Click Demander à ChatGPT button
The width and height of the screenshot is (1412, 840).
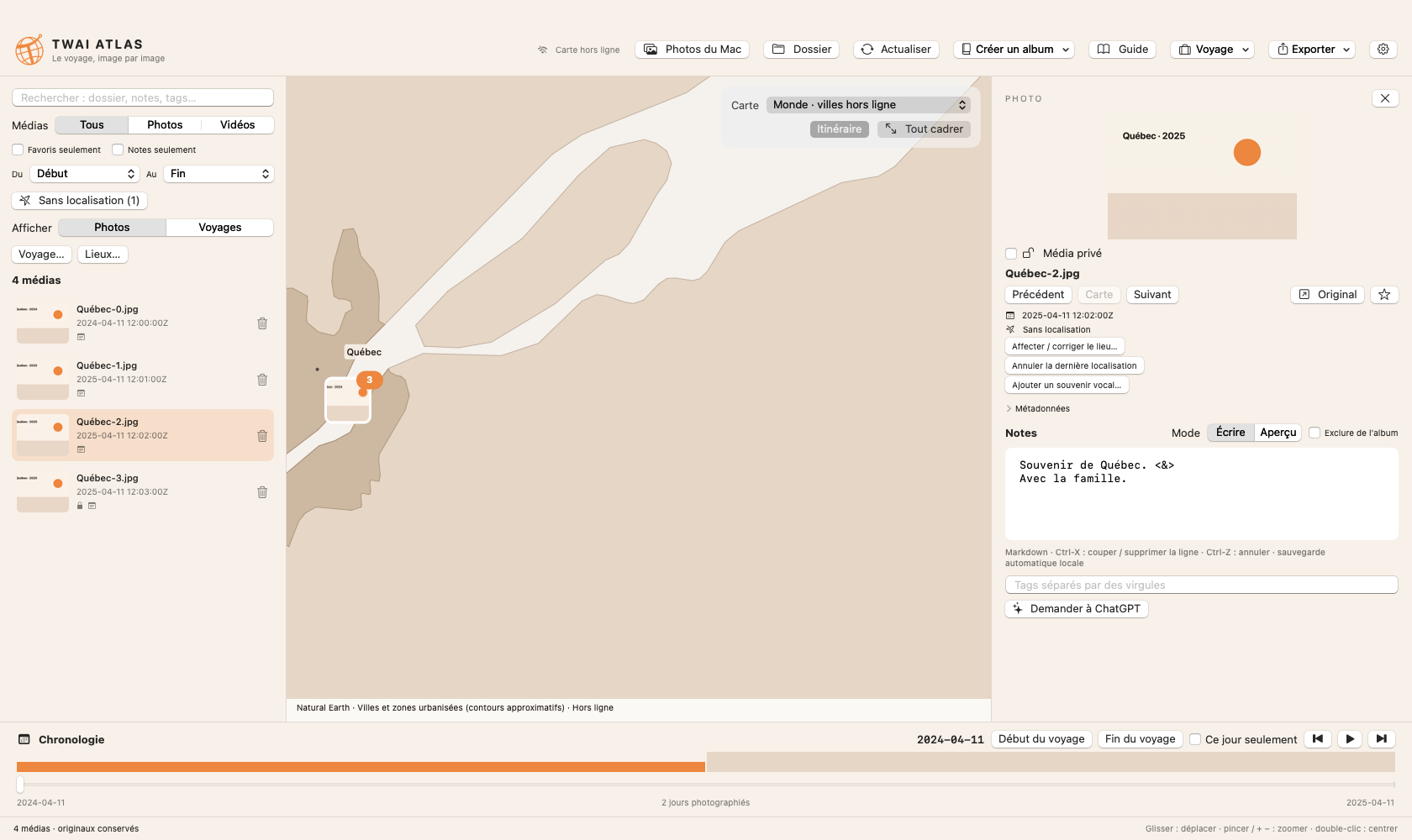coord(1077,609)
